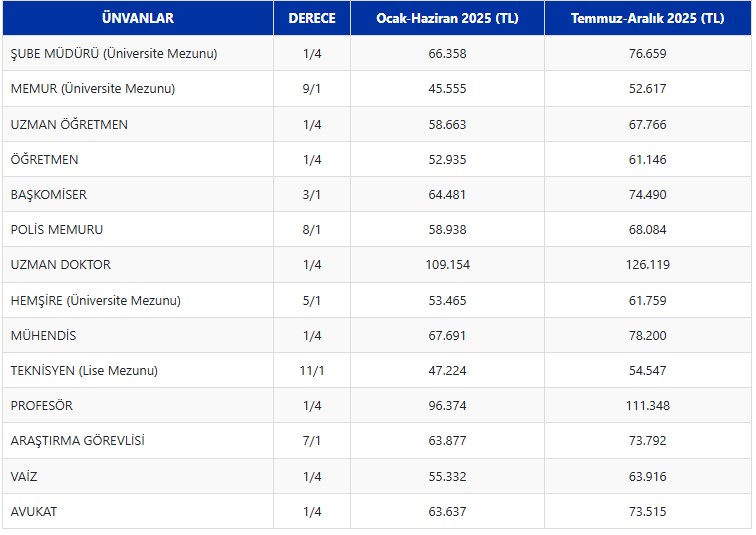Select the UZMAN DOKTOR value 126.119
The width and height of the screenshot is (756, 535).
click(648, 265)
